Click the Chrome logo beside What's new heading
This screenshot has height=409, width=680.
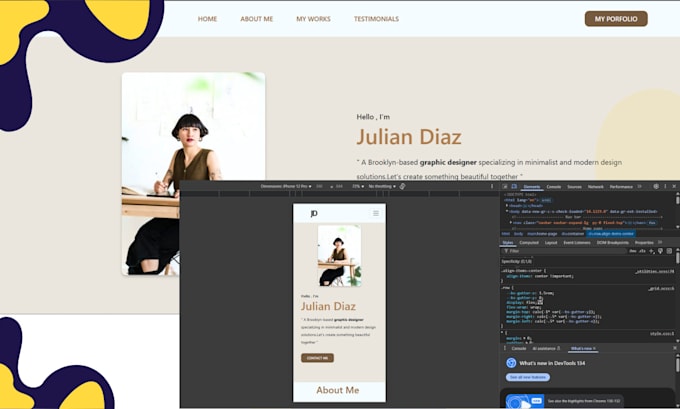click(x=511, y=363)
